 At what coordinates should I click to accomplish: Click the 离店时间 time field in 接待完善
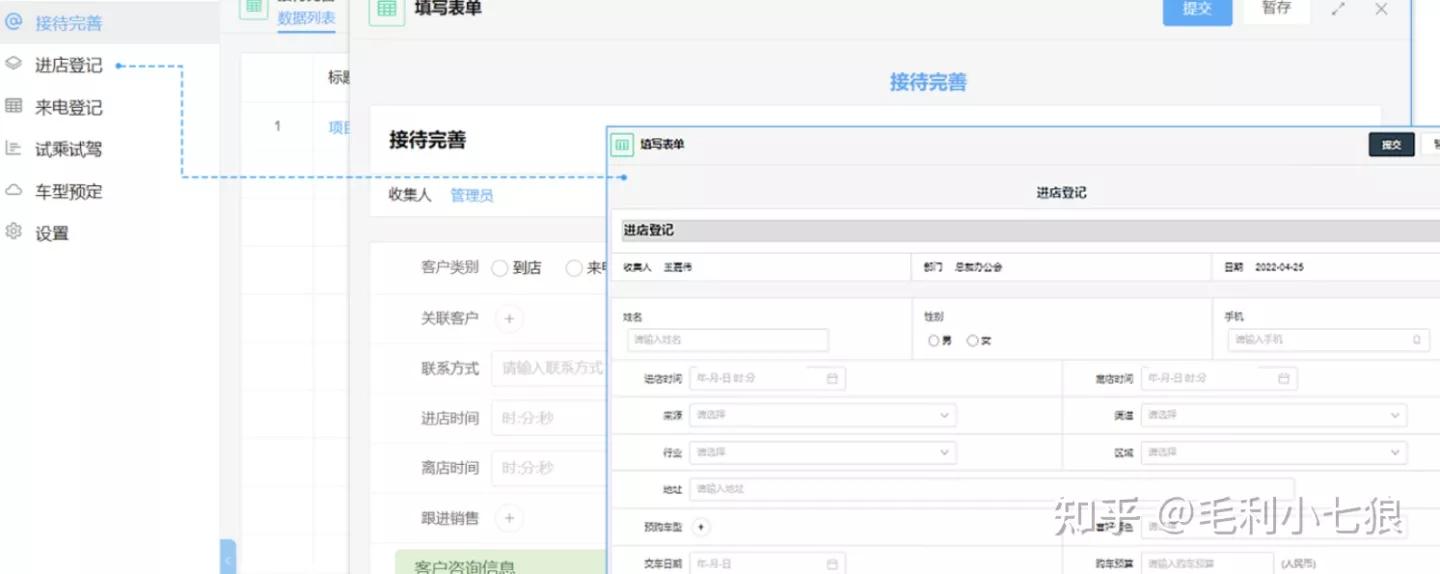(x=549, y=468)
